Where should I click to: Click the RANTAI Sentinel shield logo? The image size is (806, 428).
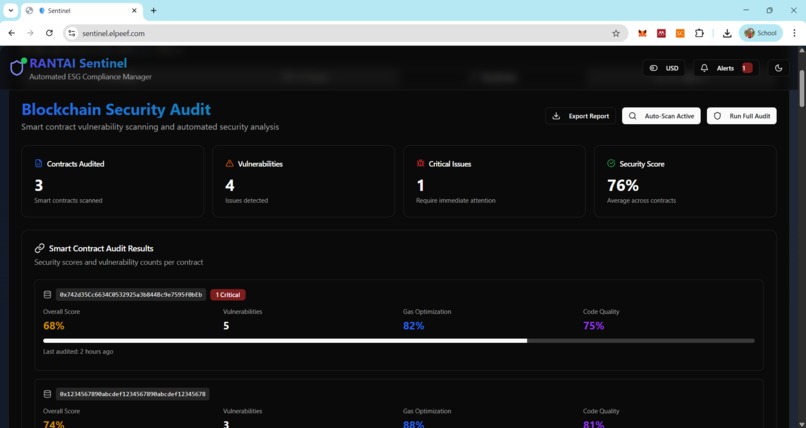pyautogui.click(x=17, y=67)
